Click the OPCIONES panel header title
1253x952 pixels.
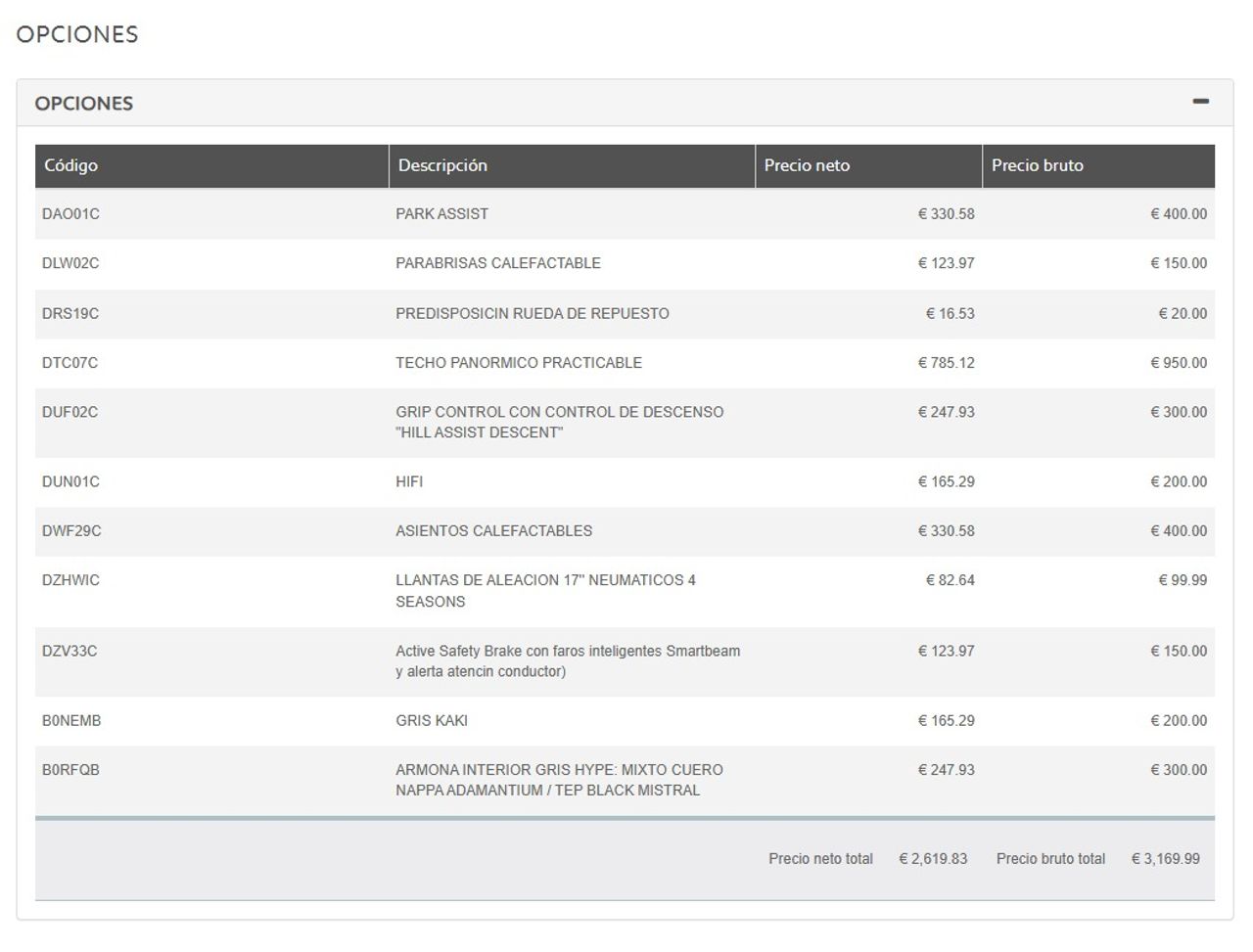[x=83, y=104]
